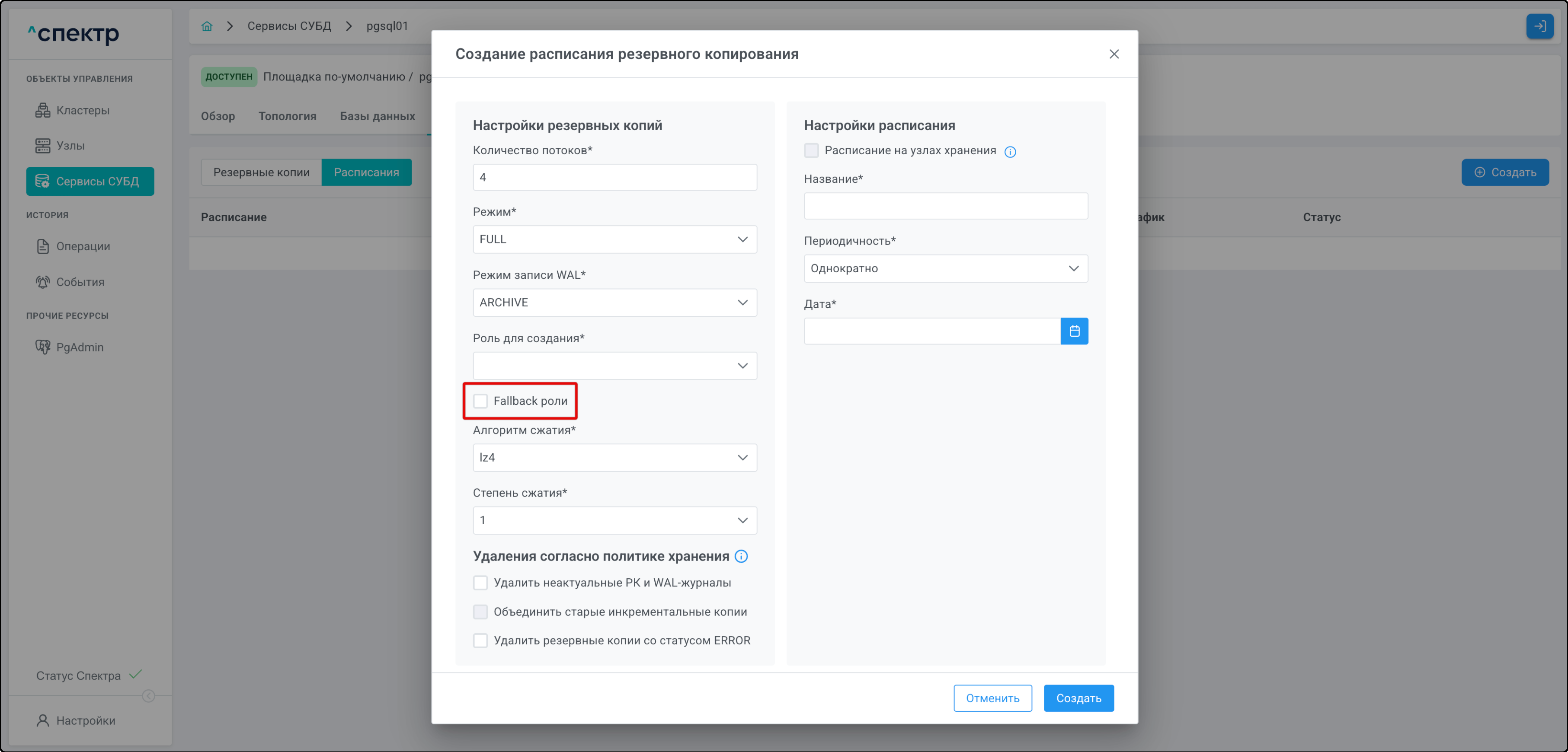Open the calendar date picker icon
1568x752 pixels.
point(1074,331)
